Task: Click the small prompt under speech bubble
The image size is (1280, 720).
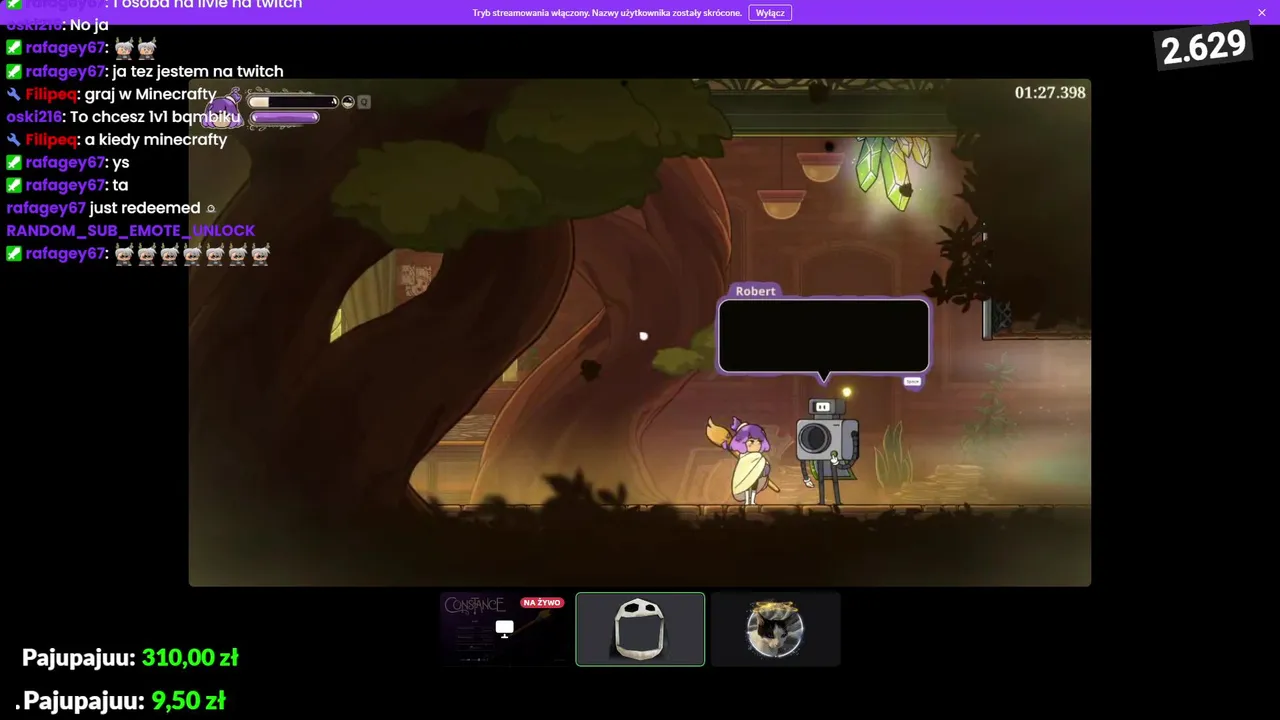Action: [912, 382]
